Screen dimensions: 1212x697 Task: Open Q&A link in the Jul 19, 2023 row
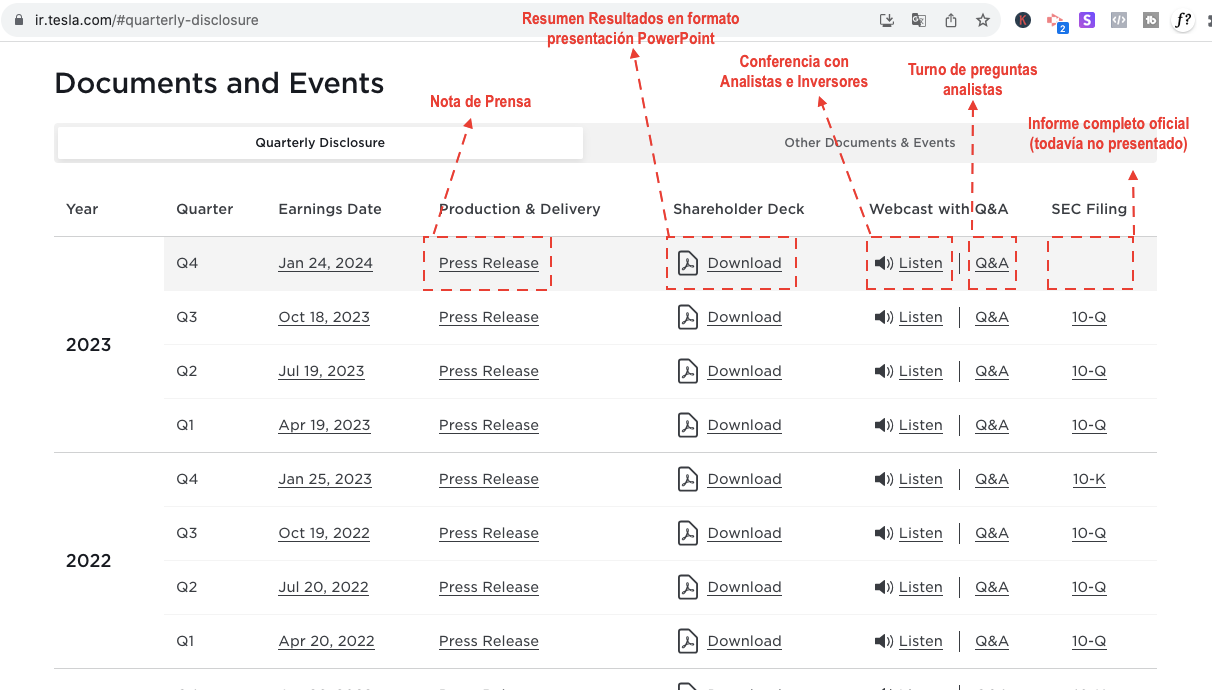pyautogui.click(x=992, y=371)
